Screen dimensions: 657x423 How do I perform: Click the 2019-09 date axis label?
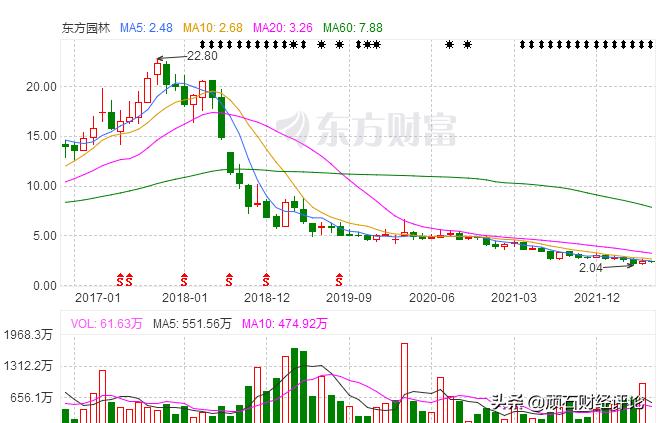click(349, 298)
